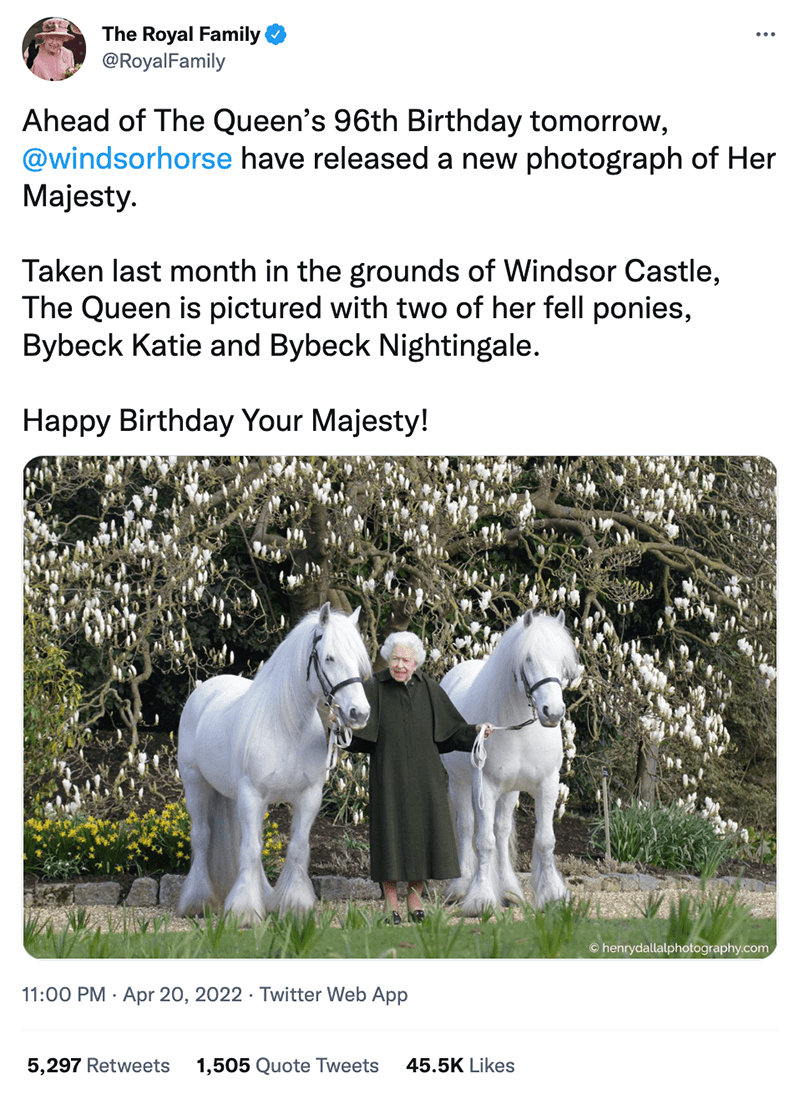
Task: Click the "The Royal Family" display name
Action: [181, 34]
